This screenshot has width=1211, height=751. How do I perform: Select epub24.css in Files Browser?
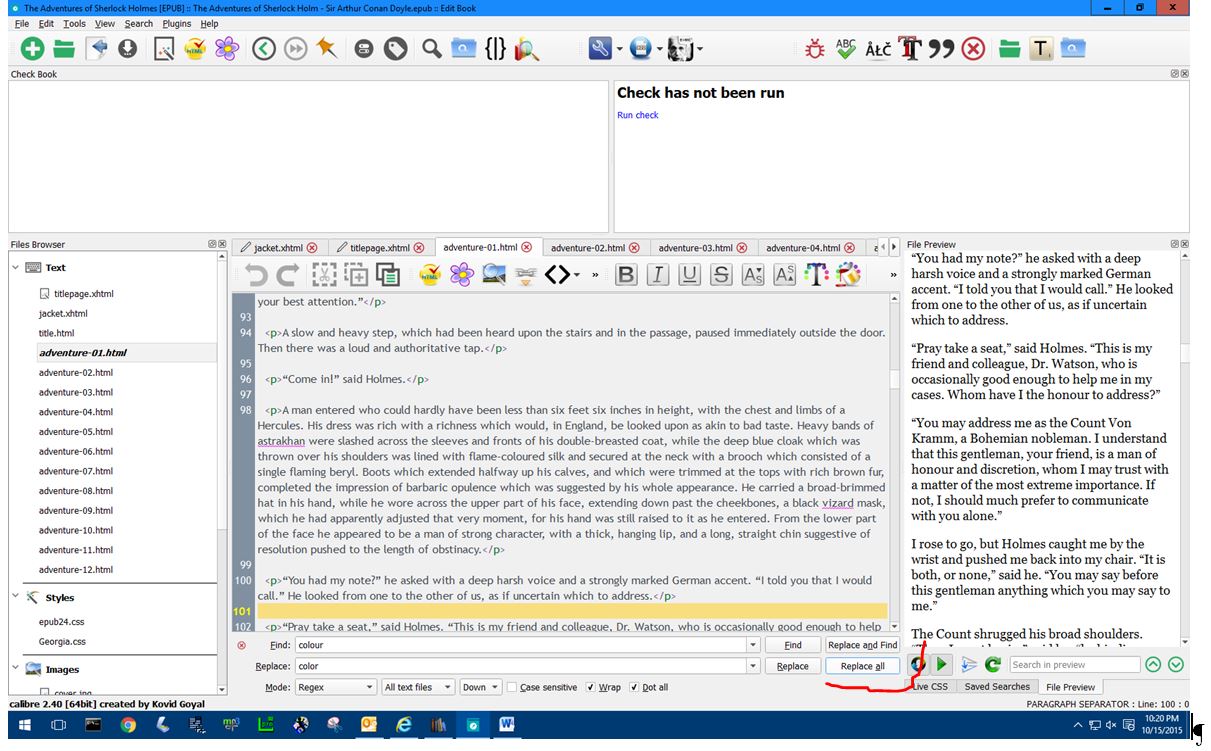click(61, 622)
